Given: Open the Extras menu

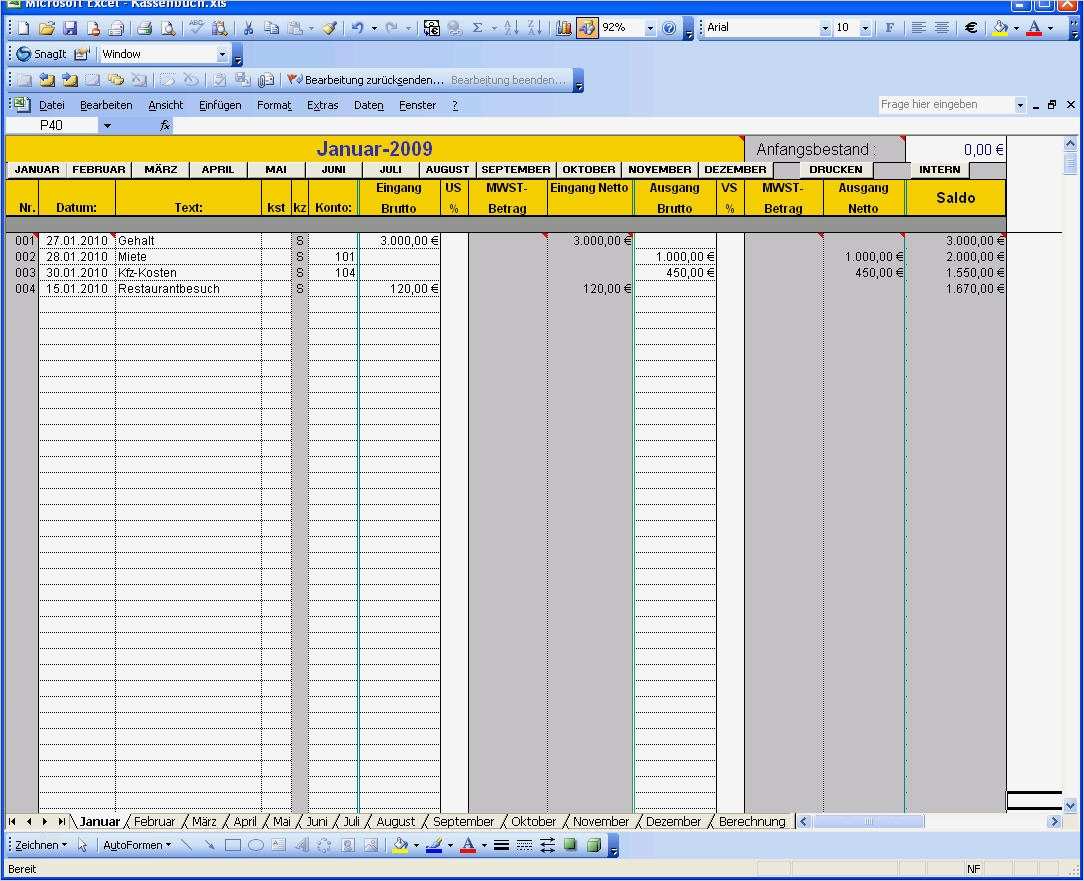Looking at the screenshot, I should 322,104.
